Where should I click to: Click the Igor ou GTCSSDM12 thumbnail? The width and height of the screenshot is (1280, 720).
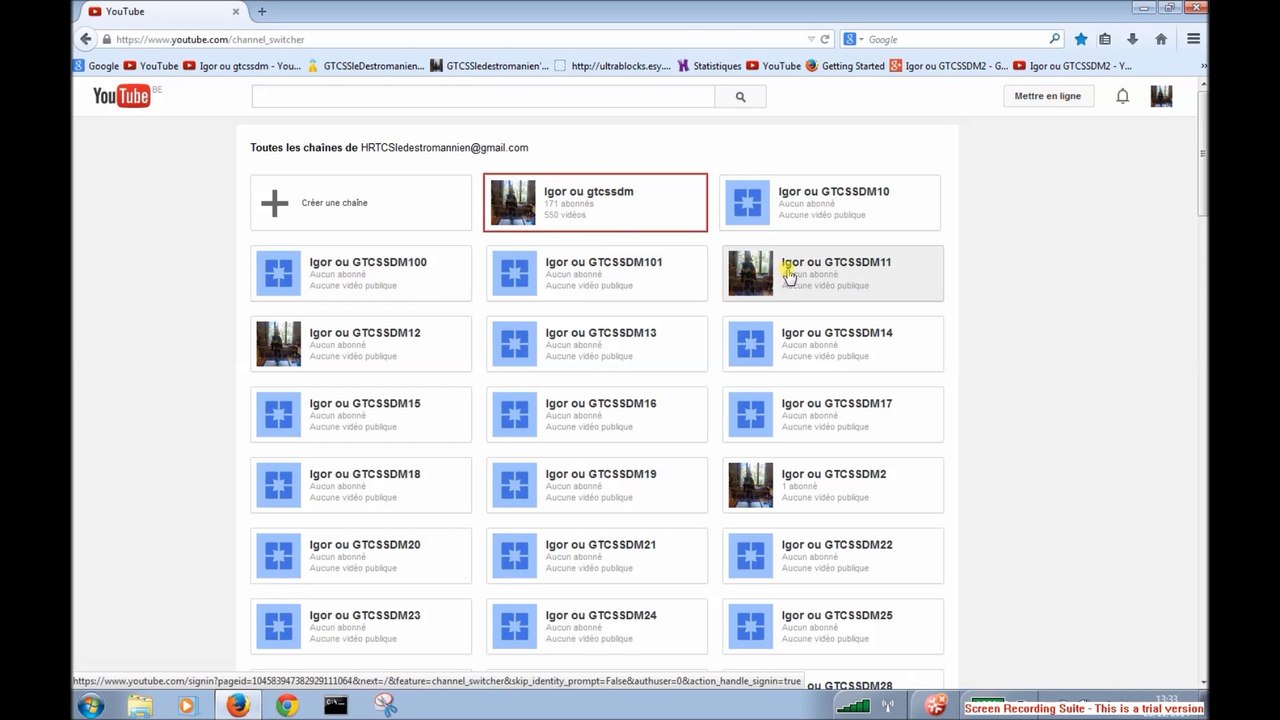coord(278,344)
